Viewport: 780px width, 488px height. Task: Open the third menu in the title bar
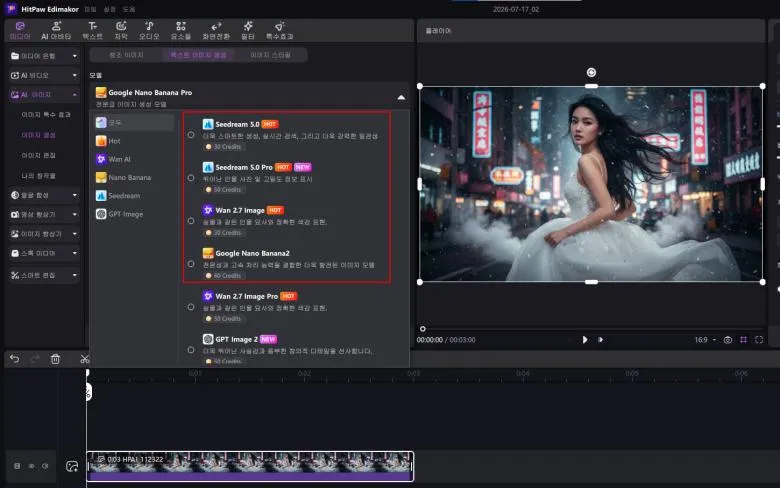tap(129, 9)
